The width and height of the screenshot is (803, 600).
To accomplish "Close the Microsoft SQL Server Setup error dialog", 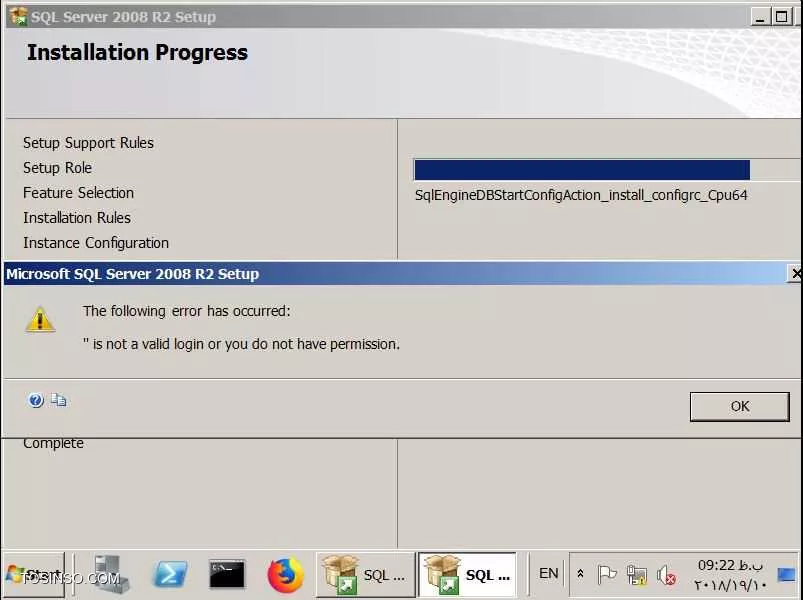I will coord(795,274).
